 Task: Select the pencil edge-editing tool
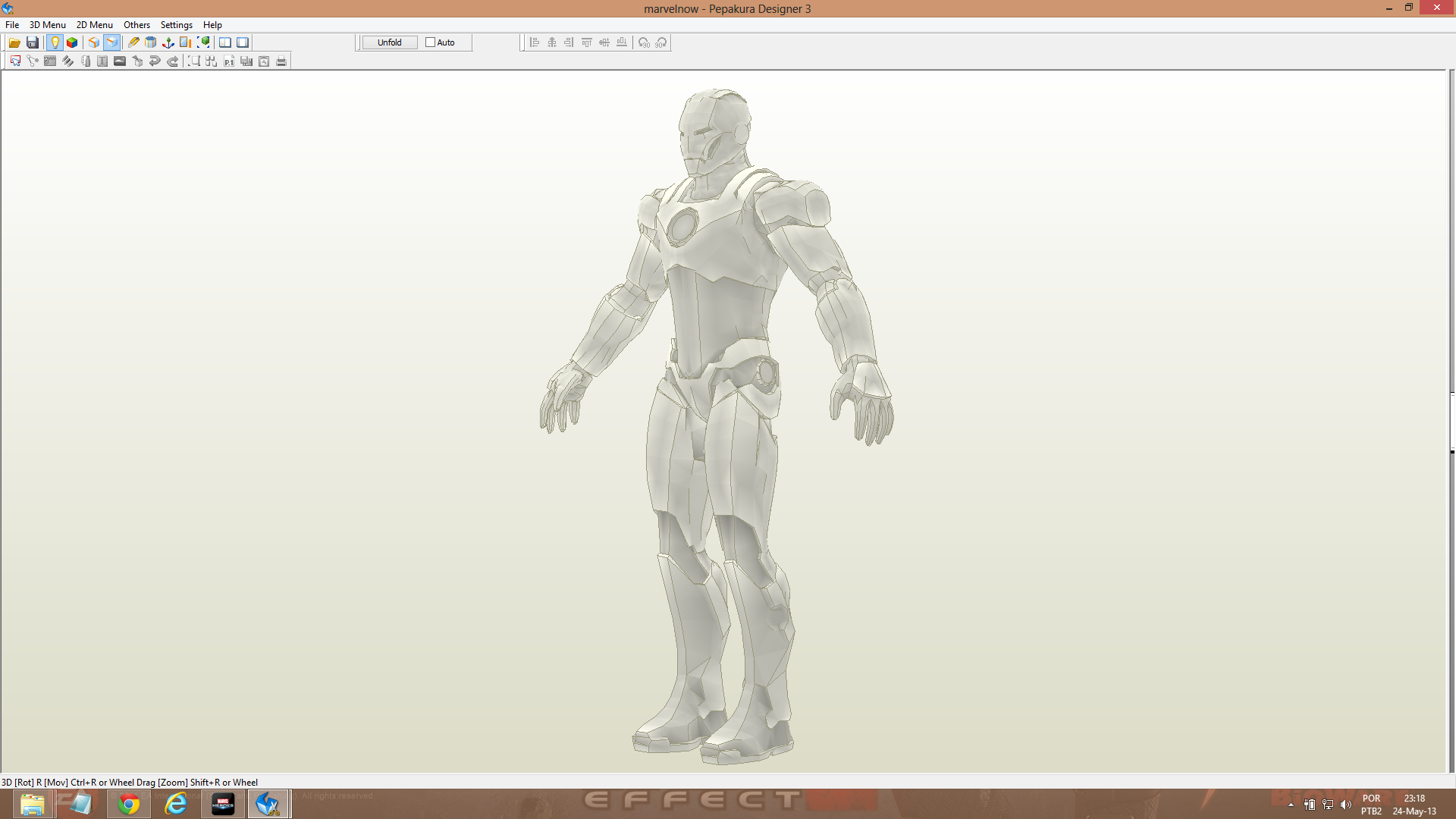pyautogui.click(x=133, y=42)
